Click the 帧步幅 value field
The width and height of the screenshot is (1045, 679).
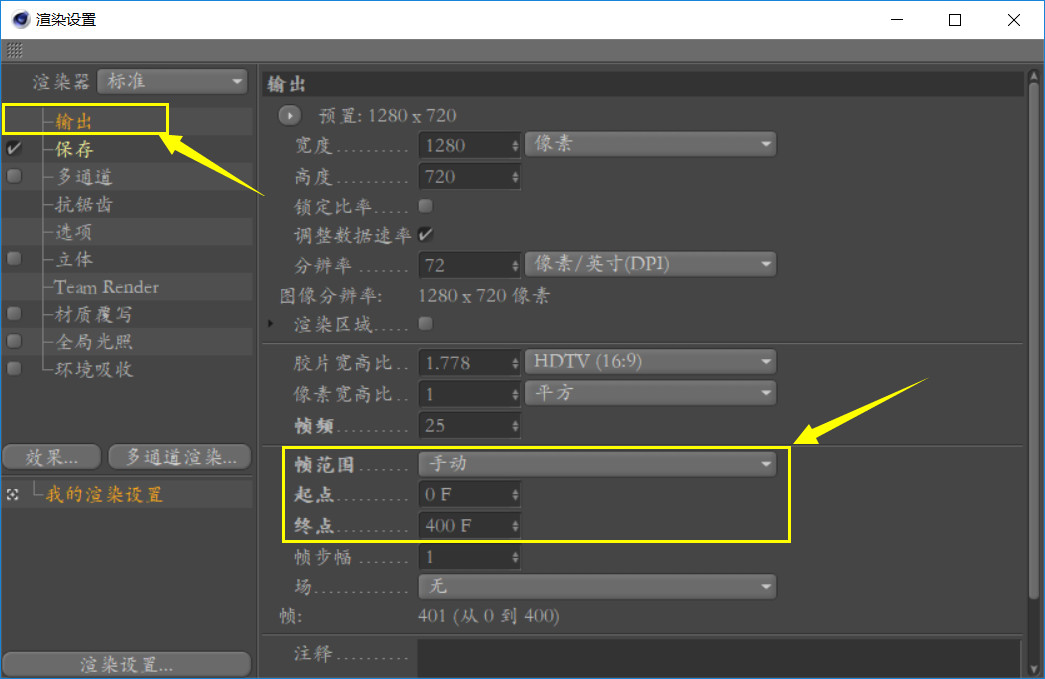coord(465,557)
